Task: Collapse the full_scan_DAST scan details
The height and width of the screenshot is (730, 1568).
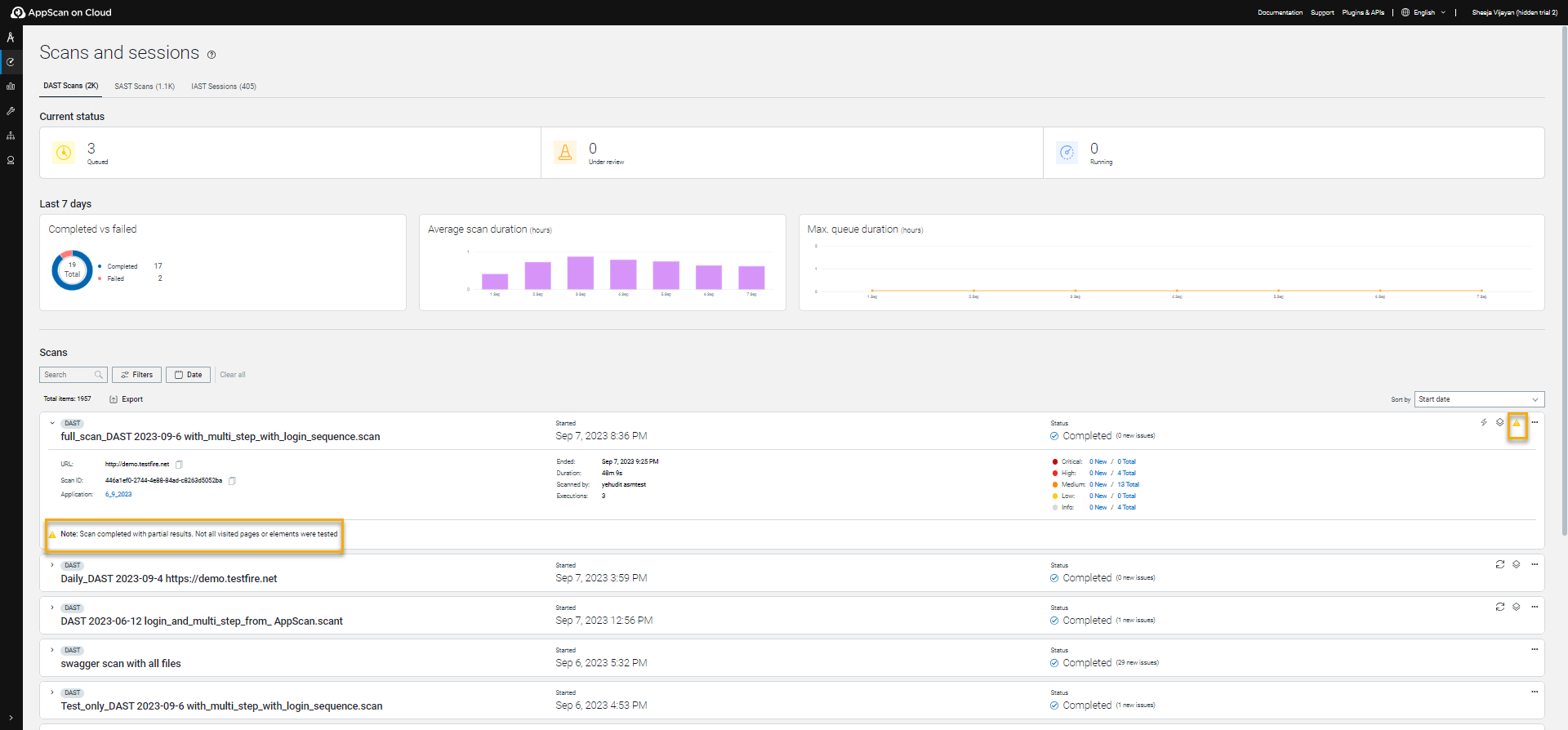Action: pos(52,423)
